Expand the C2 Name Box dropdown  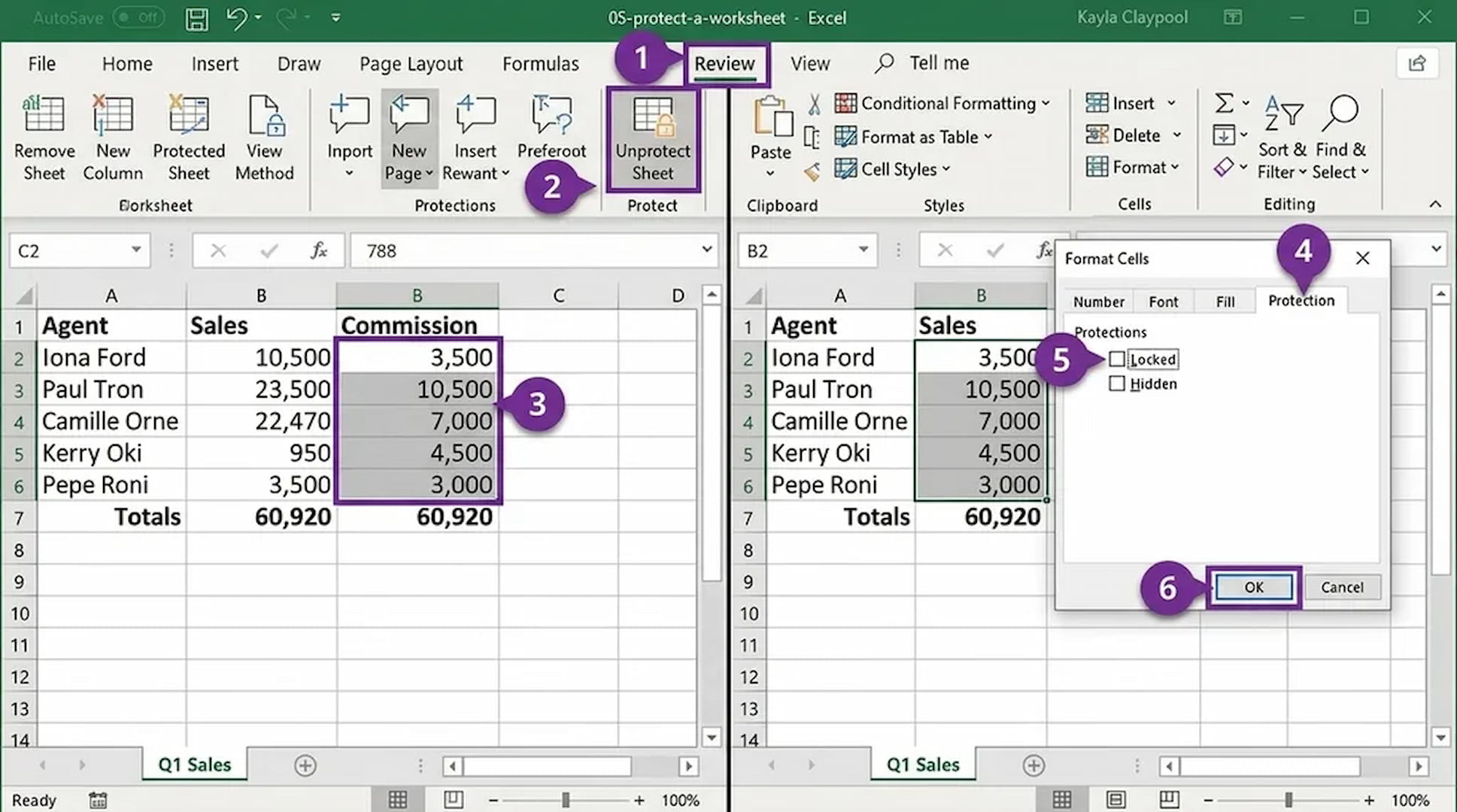coord(135,250)
